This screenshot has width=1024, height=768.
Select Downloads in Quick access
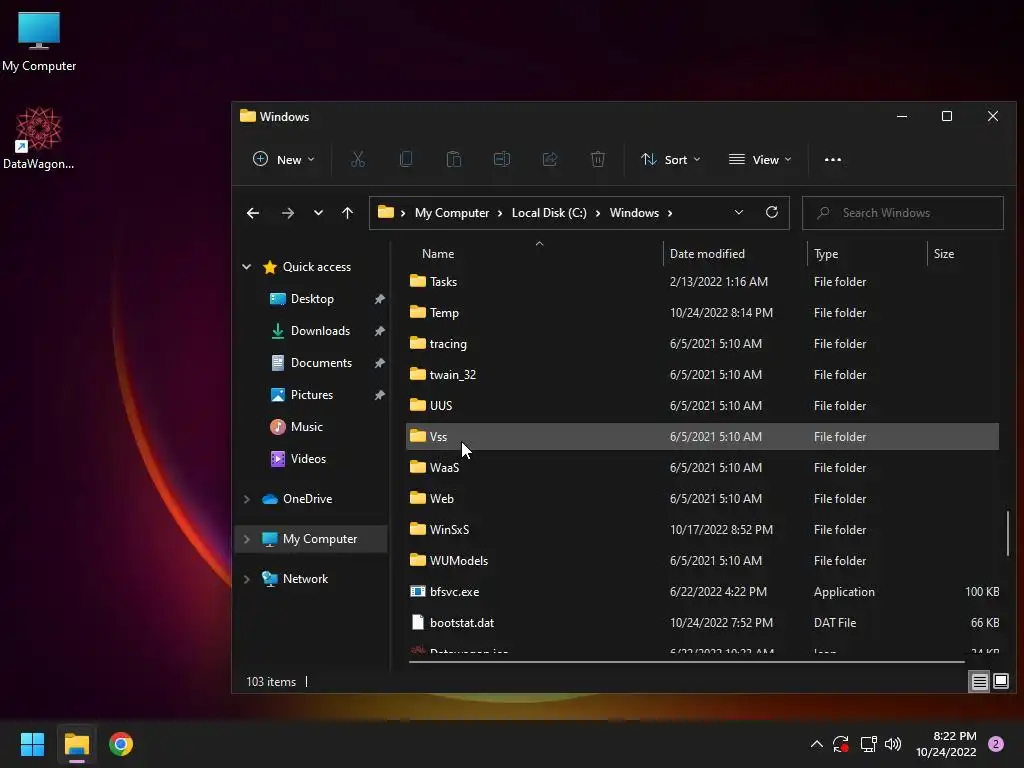point(320,331)
